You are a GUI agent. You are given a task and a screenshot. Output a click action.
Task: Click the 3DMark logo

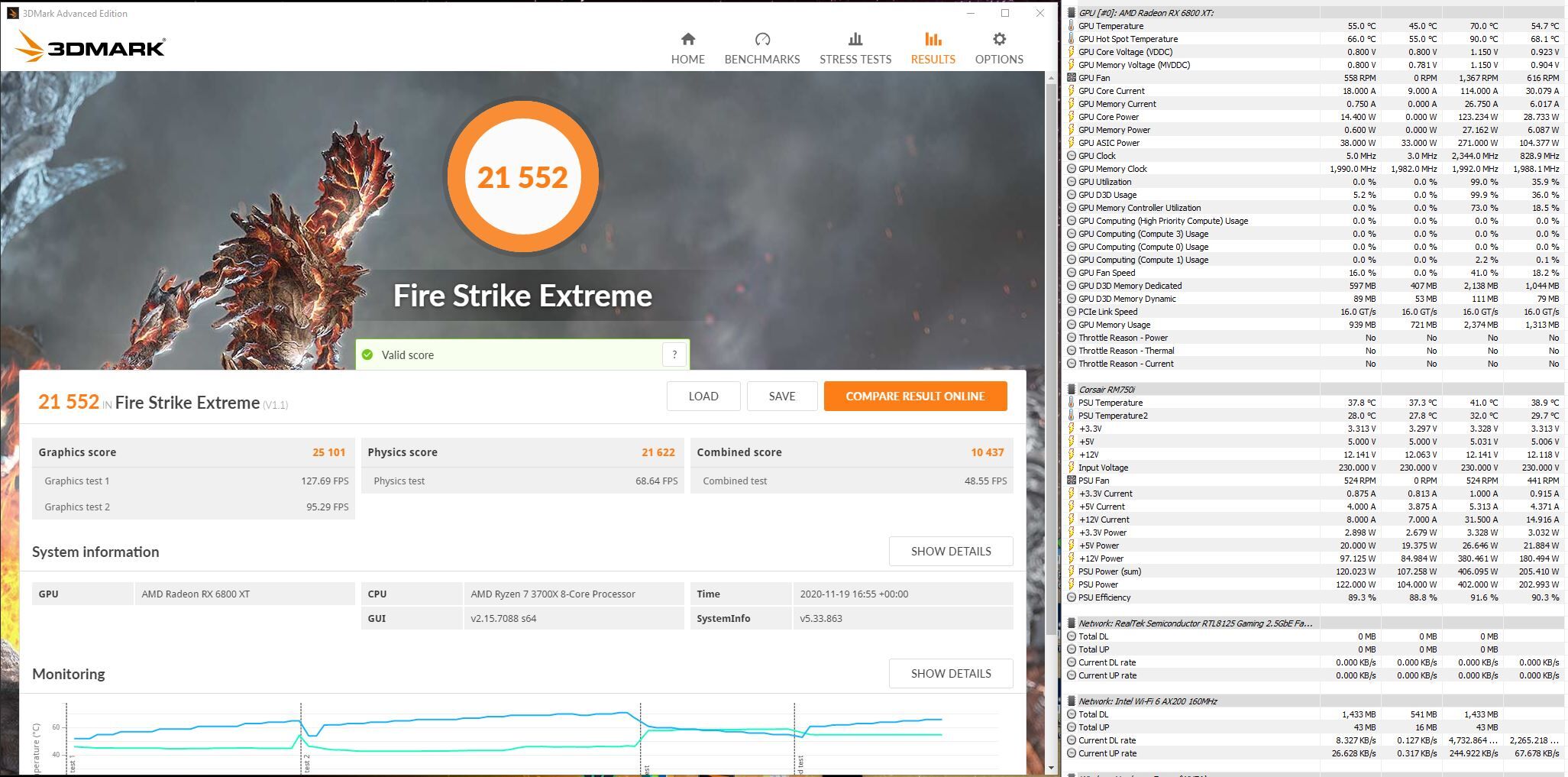coord(90,47)
